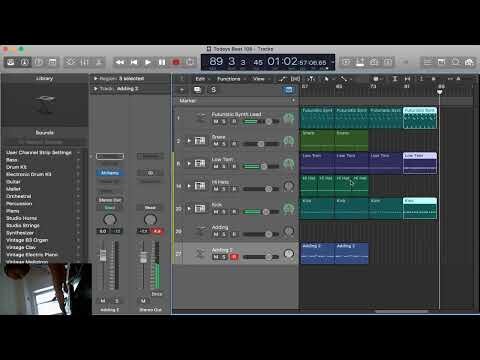Disable record on Adding 2 track
The image size is (480, 360).
pyautogui.click(x=234, y=257)
